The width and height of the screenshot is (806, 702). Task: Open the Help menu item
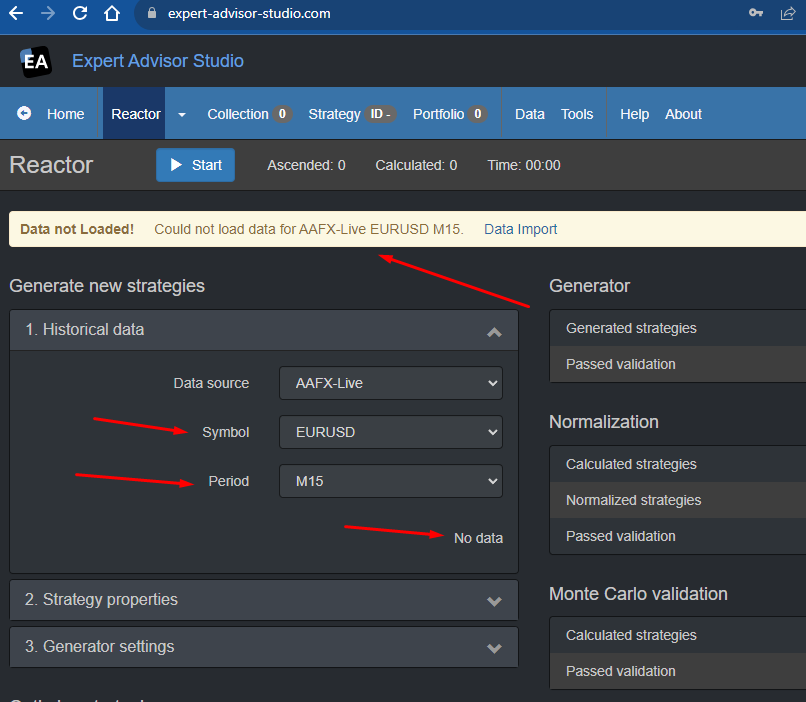pos(634,114)
